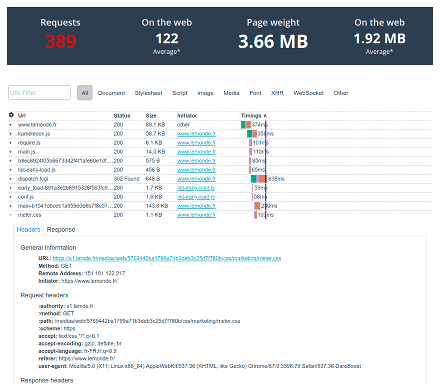Select the '302 Found' status cell

point(126,179)
